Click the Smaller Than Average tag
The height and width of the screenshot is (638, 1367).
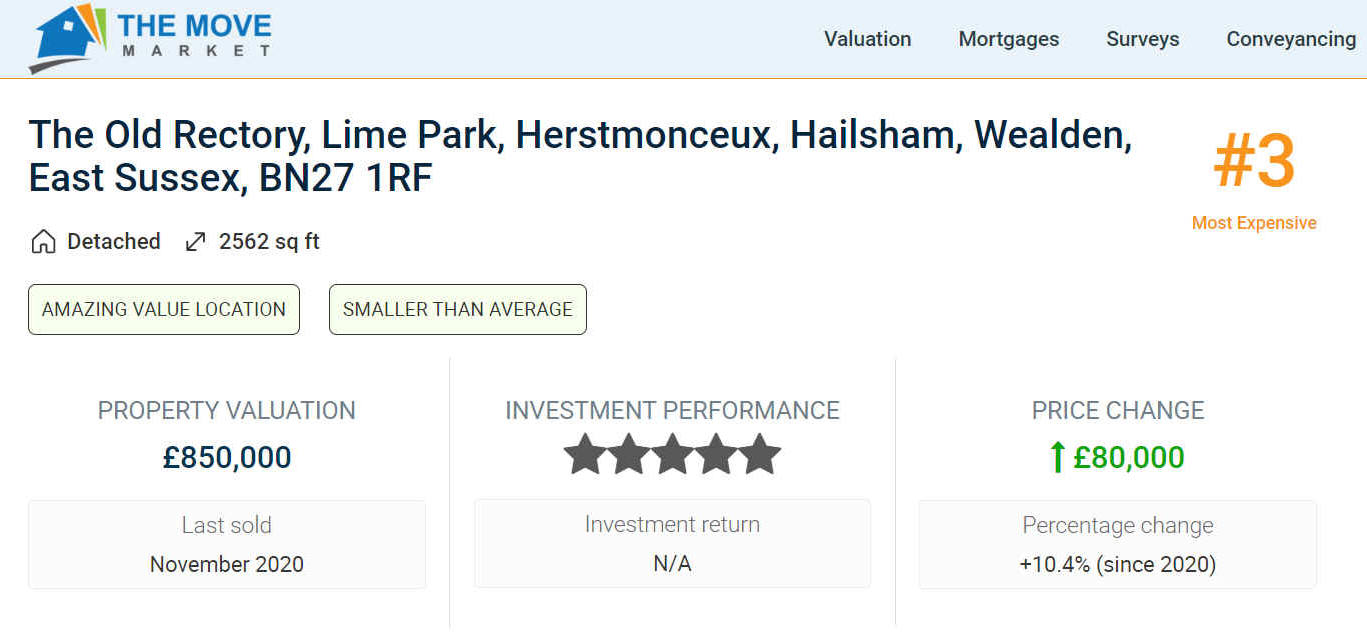[x=457, y=310]
